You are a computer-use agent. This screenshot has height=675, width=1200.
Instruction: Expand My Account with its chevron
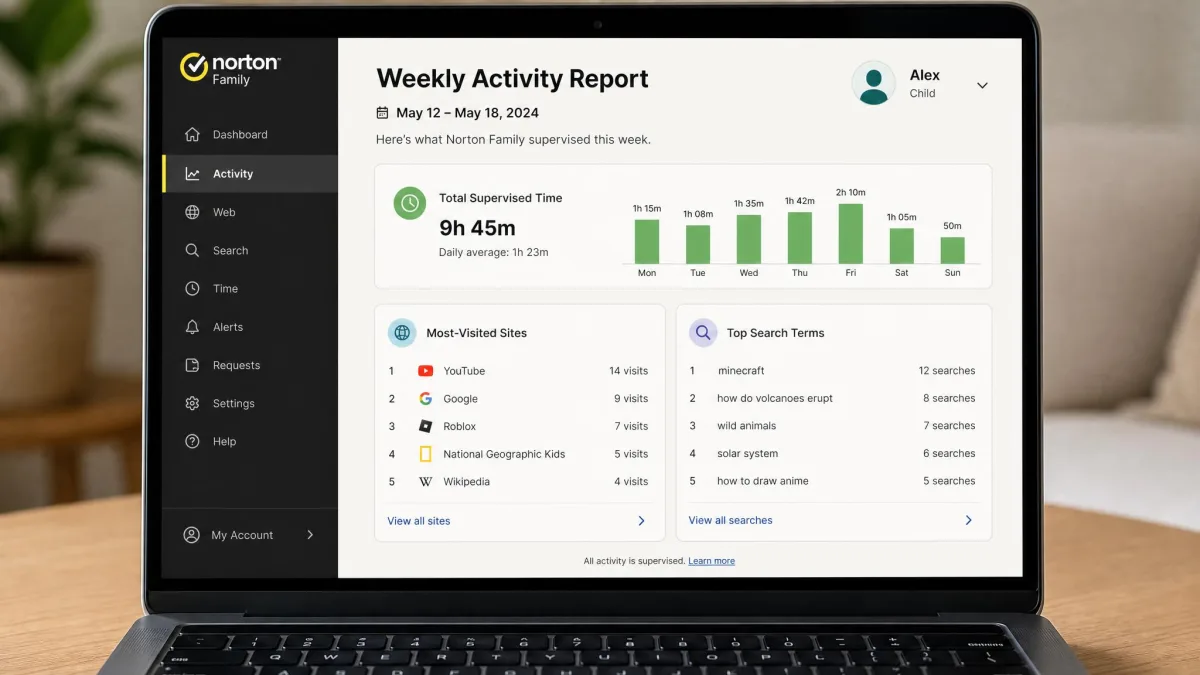[x=310, y=535]
